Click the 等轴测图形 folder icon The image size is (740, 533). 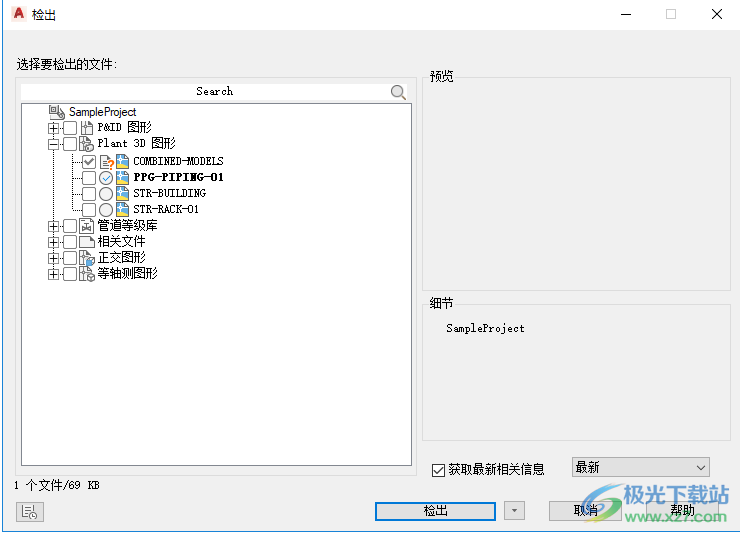point(87,274)
